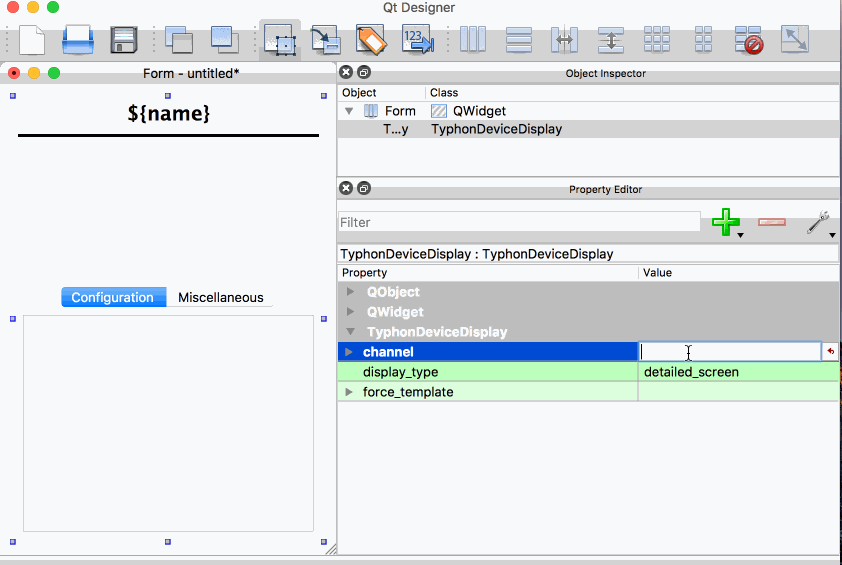842x565 pixels.
Task: Apply Lay Out in a Grid
Action: pyautogui.click(x=657, y=40)
